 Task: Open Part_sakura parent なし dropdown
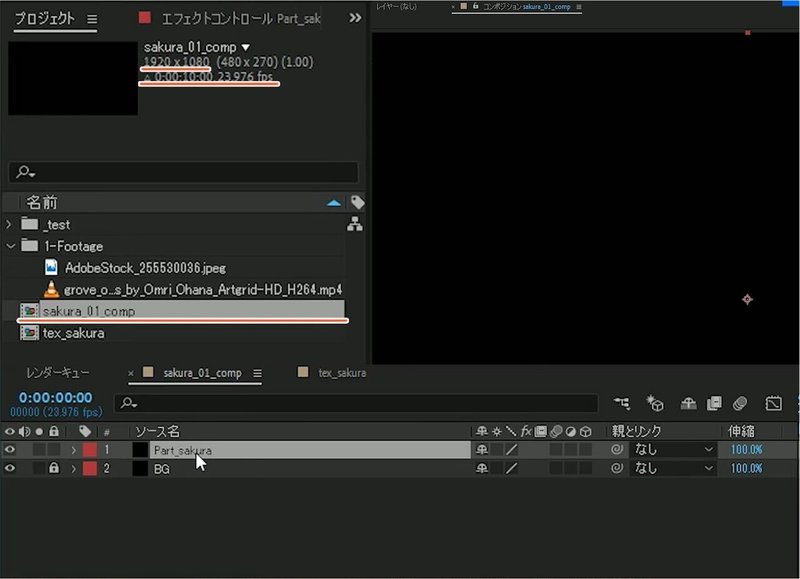click(672, 449)
